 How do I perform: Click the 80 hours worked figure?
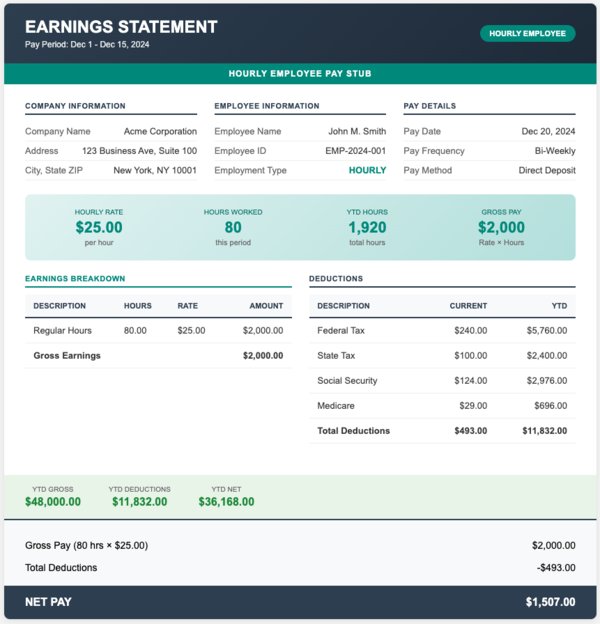click(x=233, y=227)
